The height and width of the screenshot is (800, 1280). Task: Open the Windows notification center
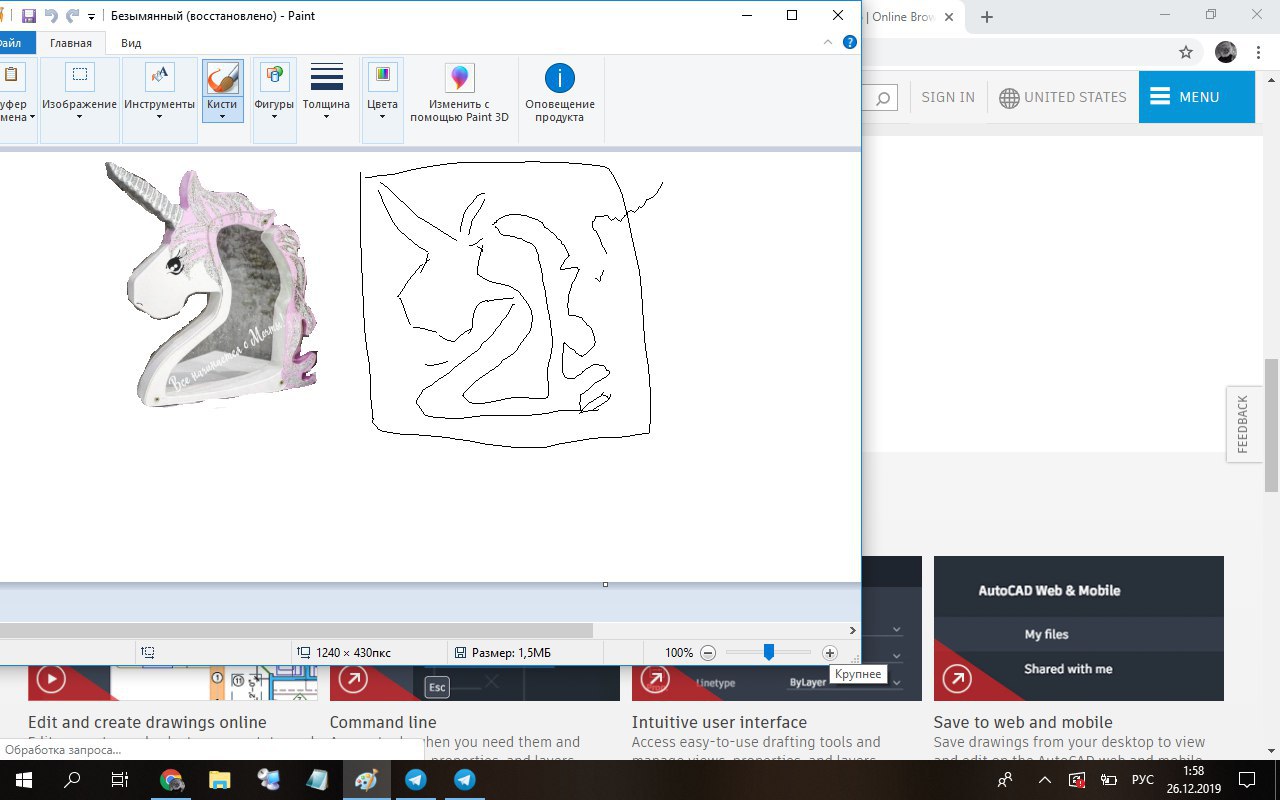1247,780
